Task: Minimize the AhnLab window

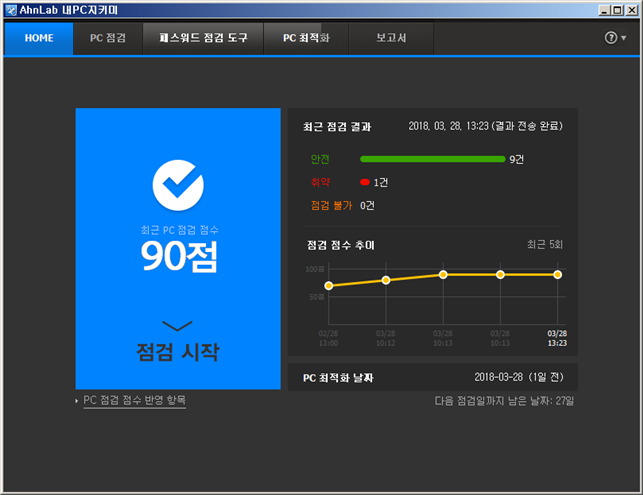Action: (604, 10)
